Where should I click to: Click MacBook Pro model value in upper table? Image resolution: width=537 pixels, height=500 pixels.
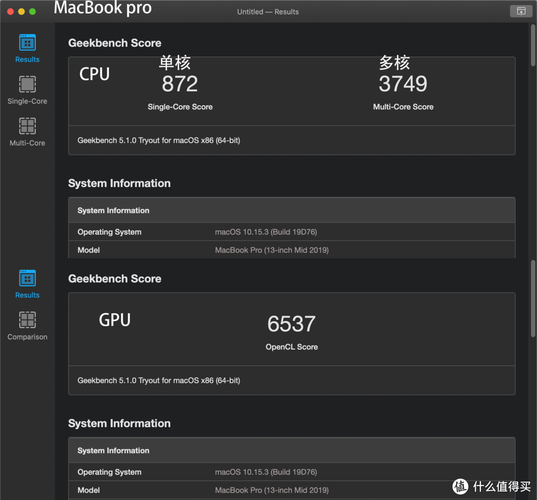(x=272, y=250)
